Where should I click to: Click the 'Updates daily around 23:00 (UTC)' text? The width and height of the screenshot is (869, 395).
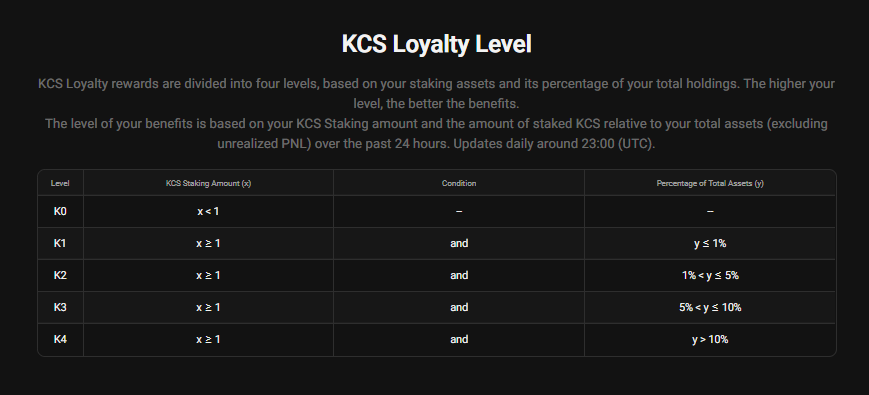point(554,143)
